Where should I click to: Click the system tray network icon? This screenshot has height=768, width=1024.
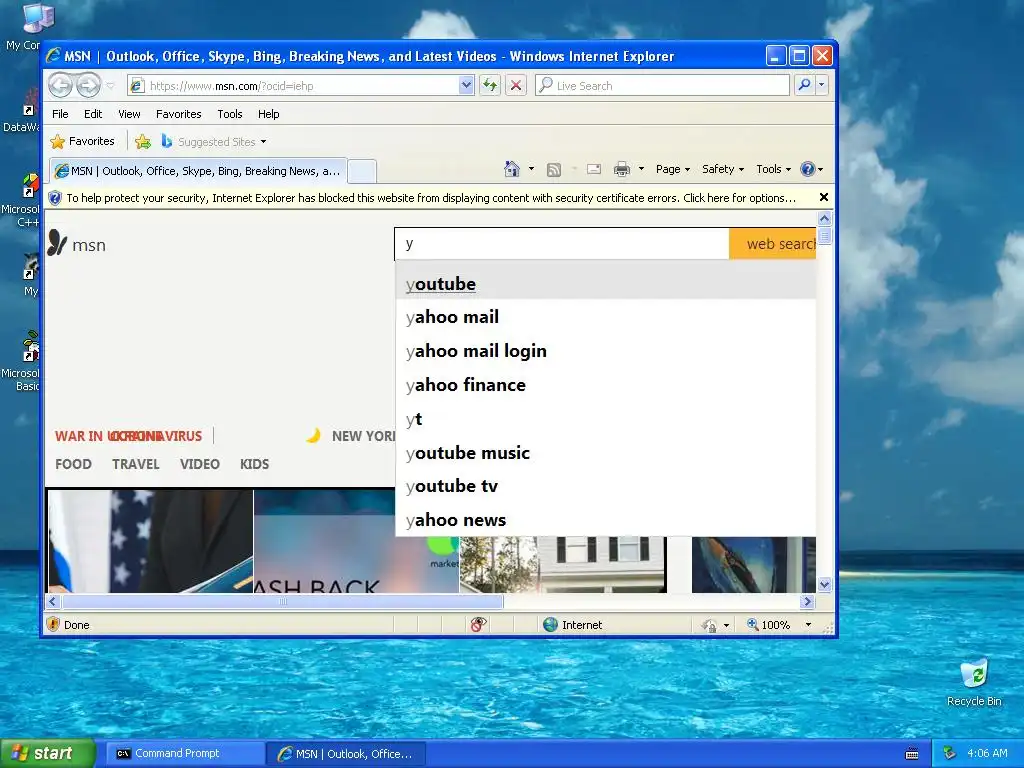(949, 753)
